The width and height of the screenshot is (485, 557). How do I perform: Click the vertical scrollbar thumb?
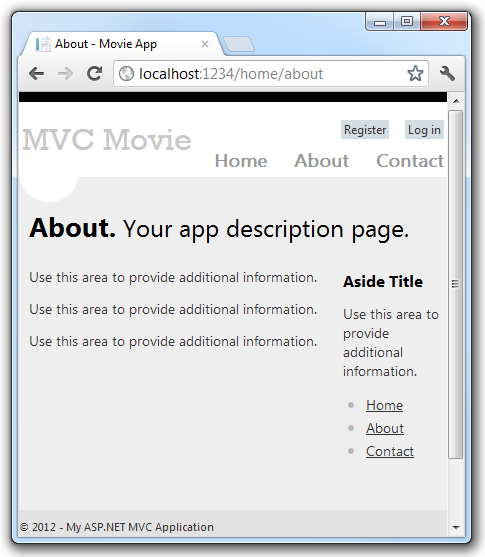tap(456, 284)
